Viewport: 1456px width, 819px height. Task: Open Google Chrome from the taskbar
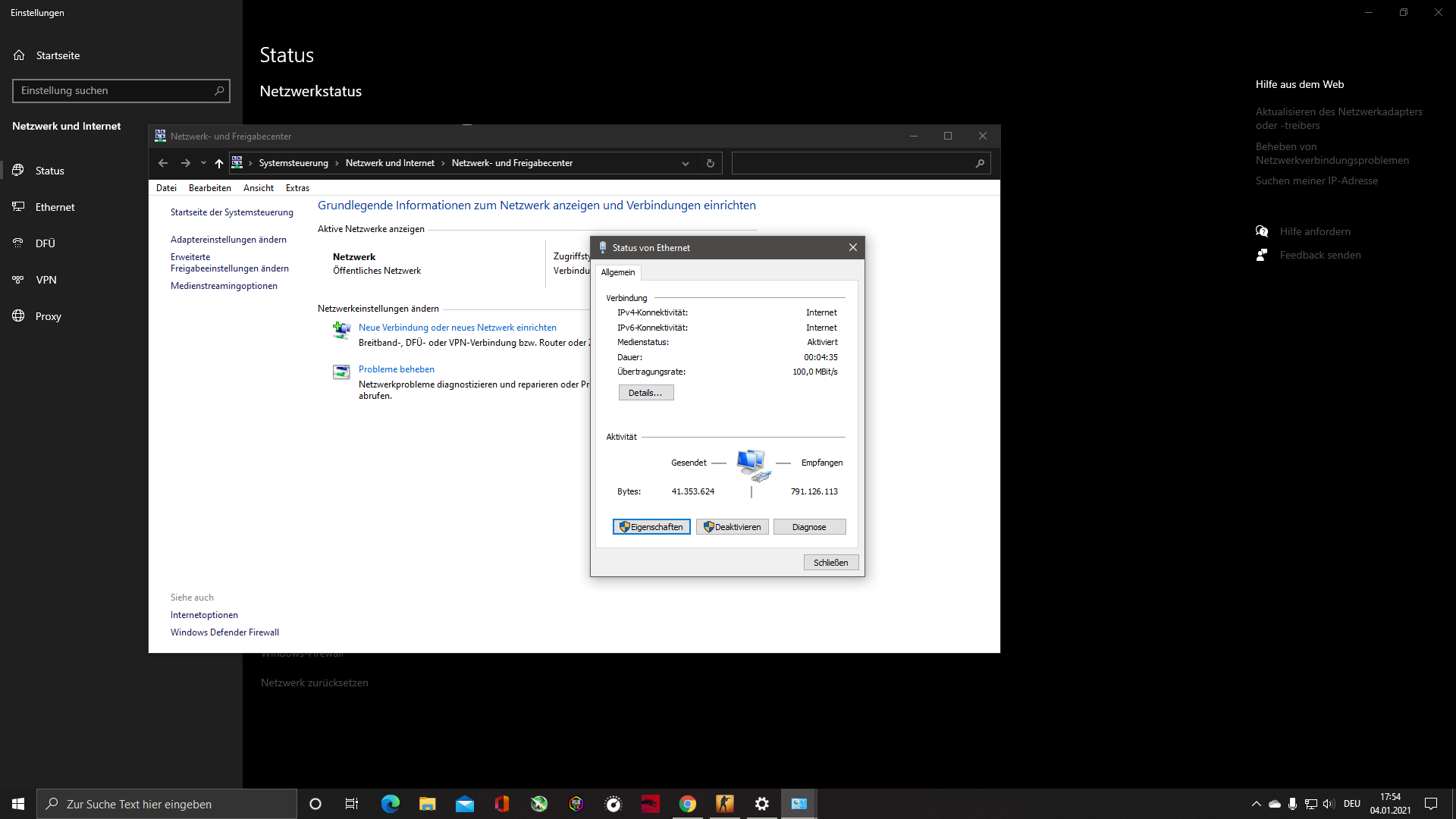click(687, 803)
